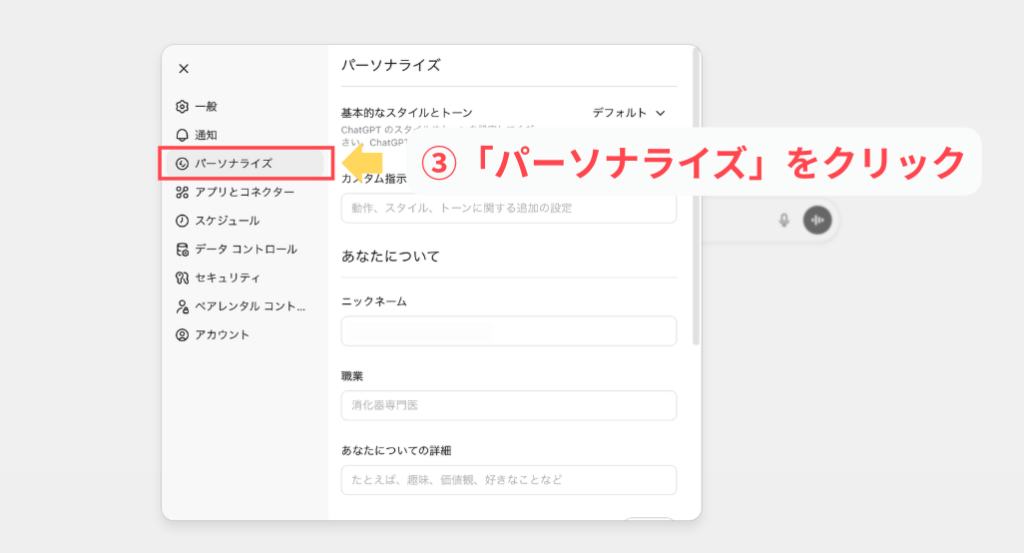Viewport: 1024px width, 553px height.
Task: Click the settings panel vertical scrollbar
Action: point(696,200)
